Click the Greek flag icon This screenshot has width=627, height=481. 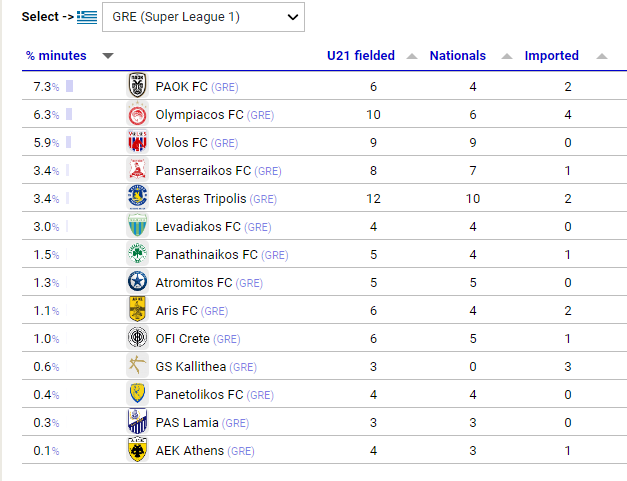point(87,17)
